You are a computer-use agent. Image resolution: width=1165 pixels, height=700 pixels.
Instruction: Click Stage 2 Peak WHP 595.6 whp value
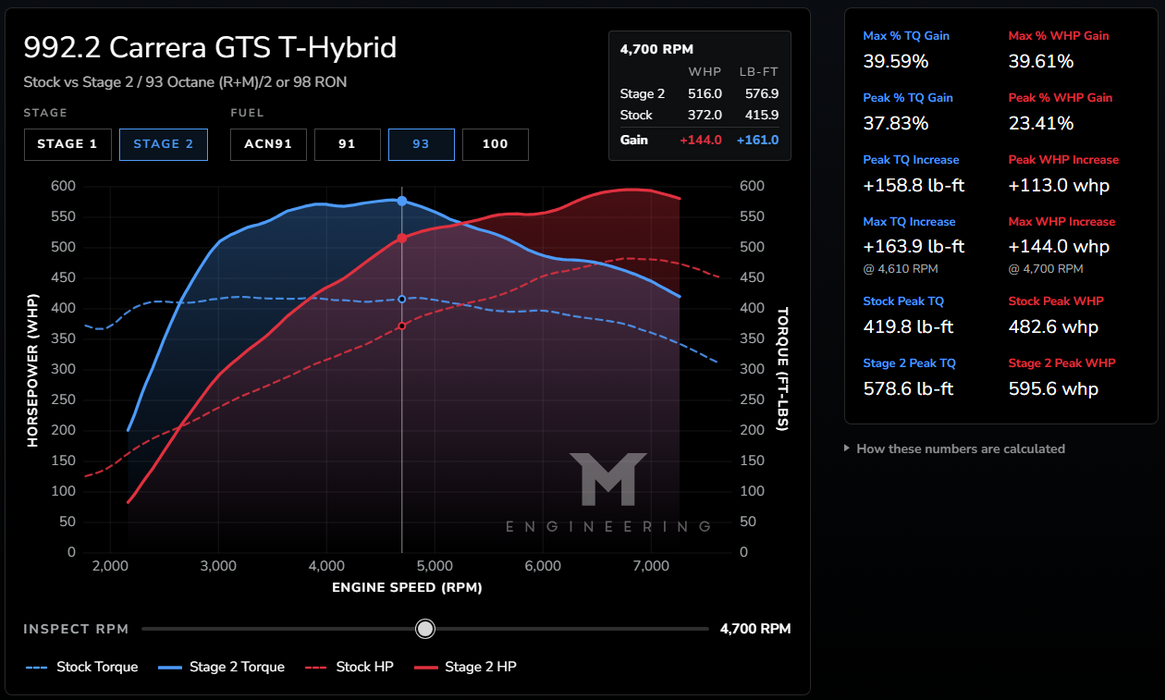point(1054,389)
